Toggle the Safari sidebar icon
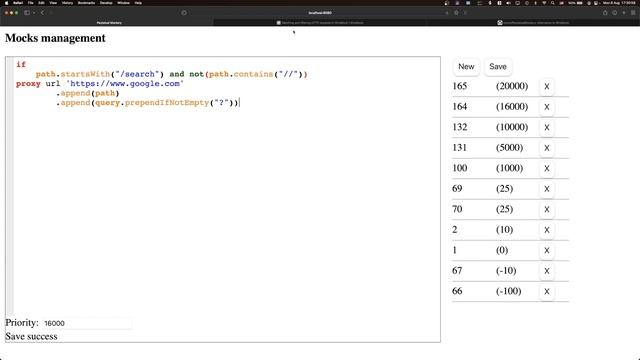 [27, 13]
